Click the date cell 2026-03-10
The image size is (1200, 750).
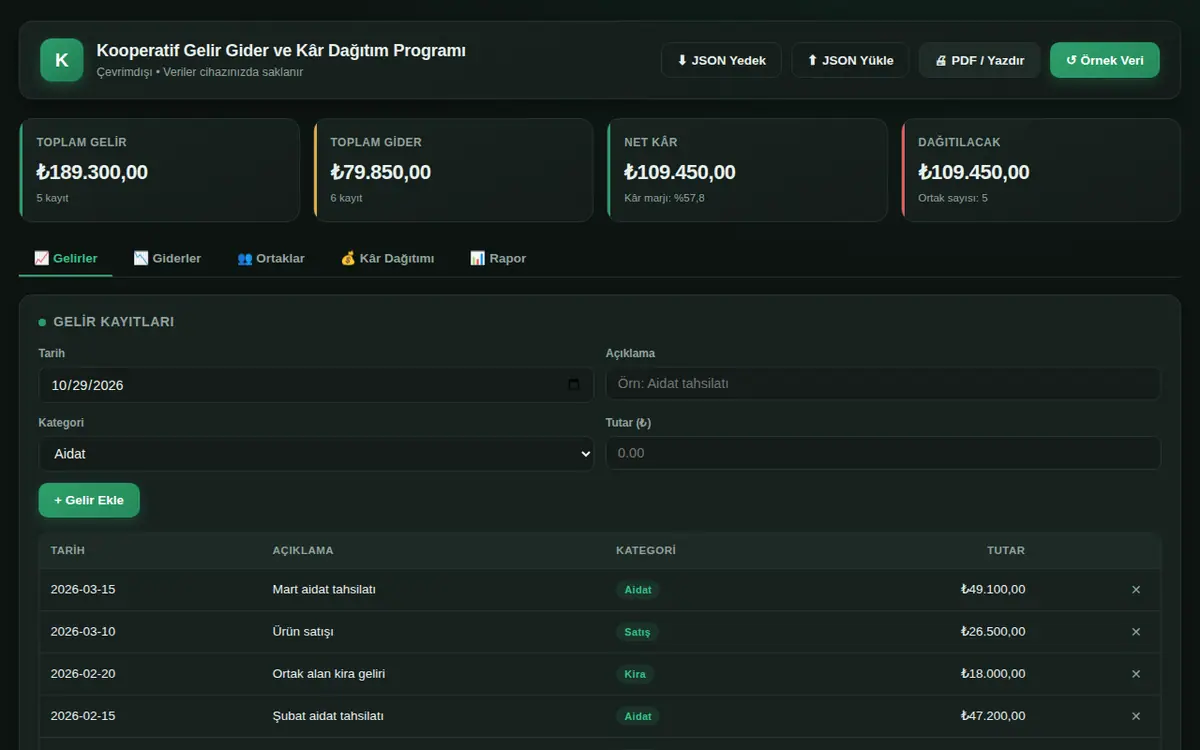[x=83, y=632]
